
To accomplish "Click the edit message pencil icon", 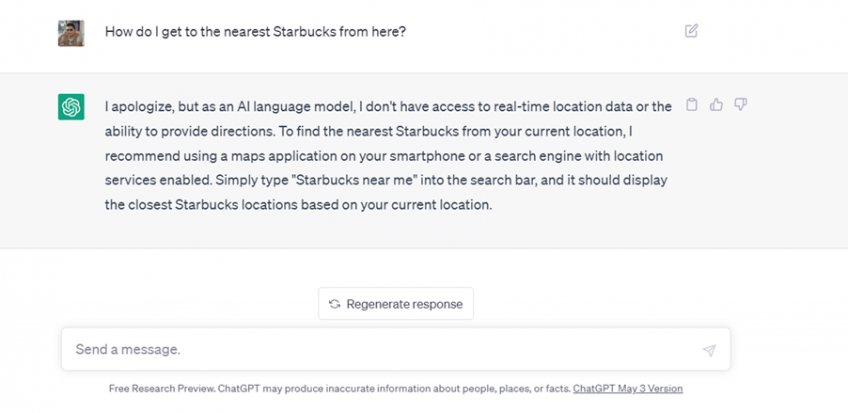I will [x=691, y=31].
